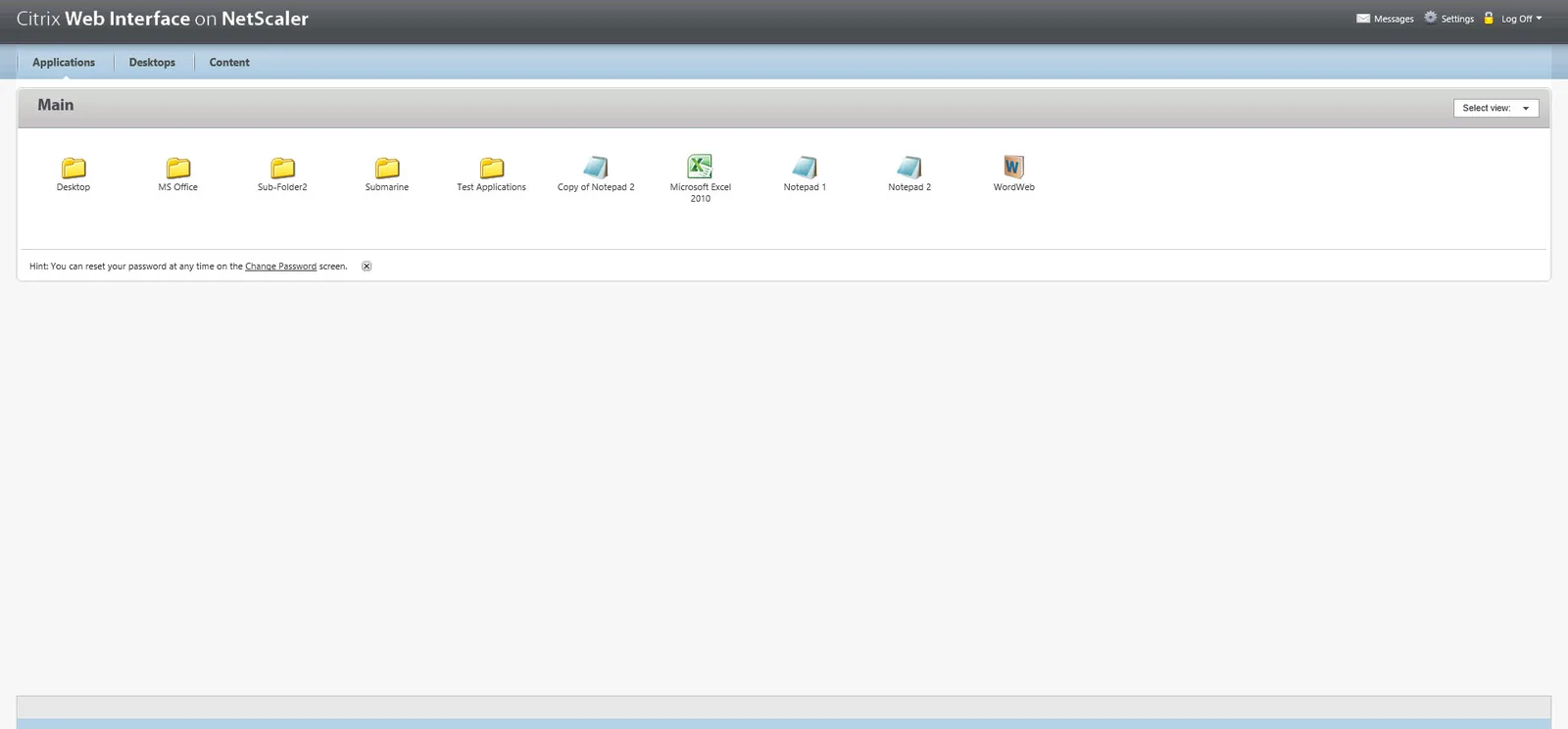Click the "Desktop" folder label
Screen dimensions: 1568x729
point(73,187)
